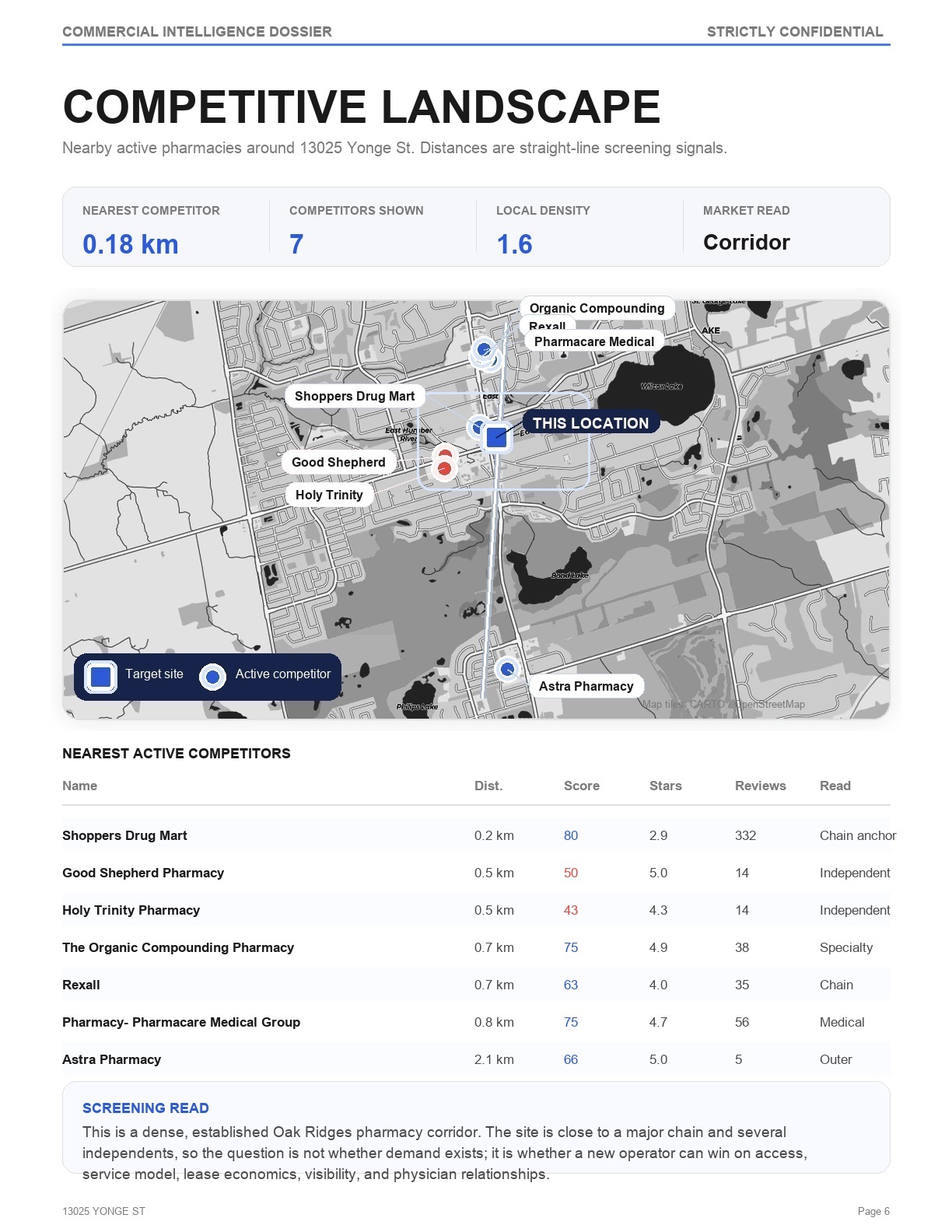Image resolution: width=952 pixels, height=1232 pixels.
Task: Click the 0.18 km nearest competitor value
Action: [x=131, y=244]
